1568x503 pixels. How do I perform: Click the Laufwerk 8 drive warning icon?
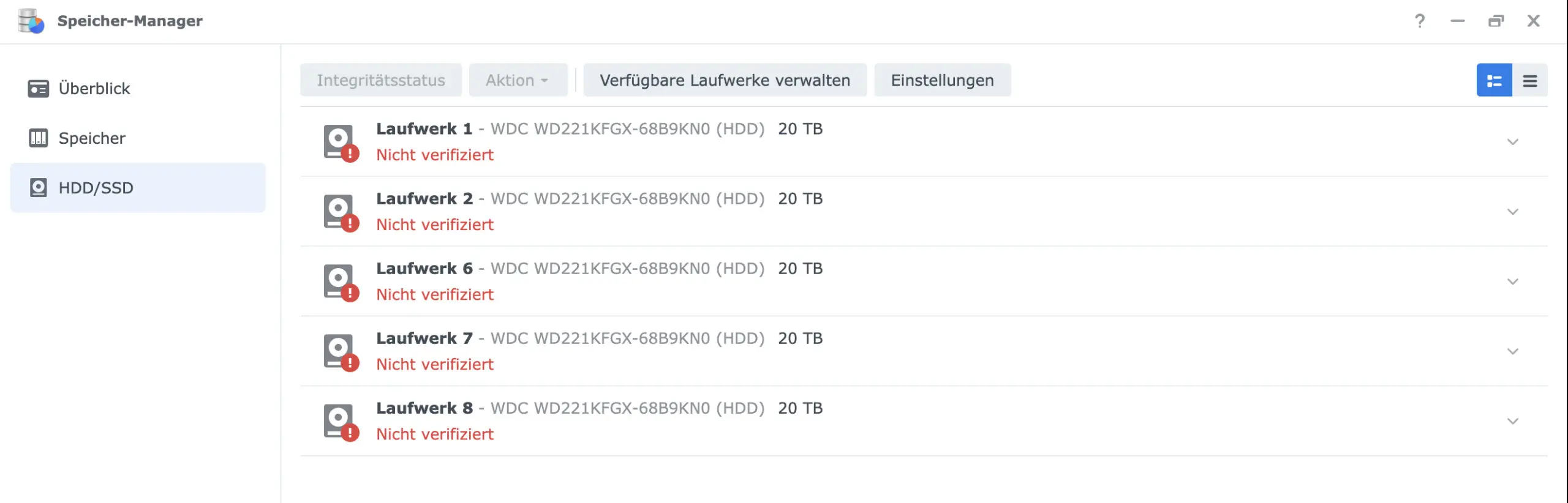(341, 422)
